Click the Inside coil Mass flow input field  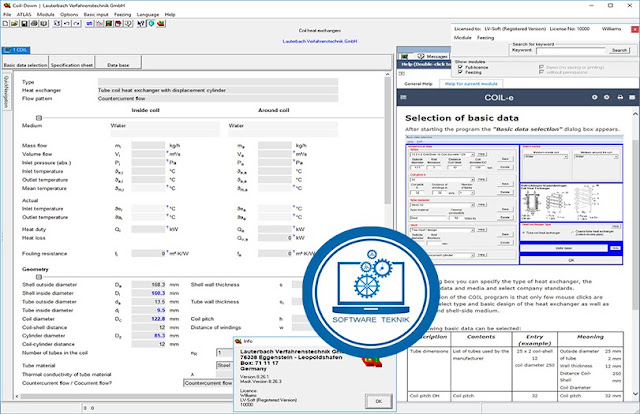point(148,145)
